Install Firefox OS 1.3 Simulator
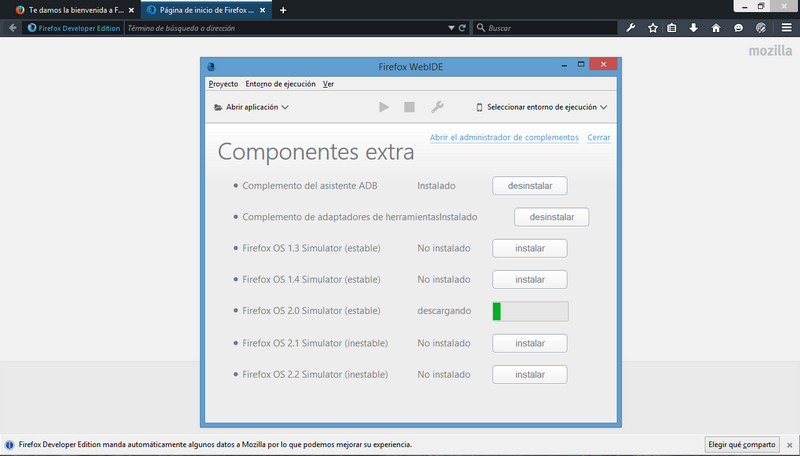This screenshot has height=456, width=800. pos(530,248)
